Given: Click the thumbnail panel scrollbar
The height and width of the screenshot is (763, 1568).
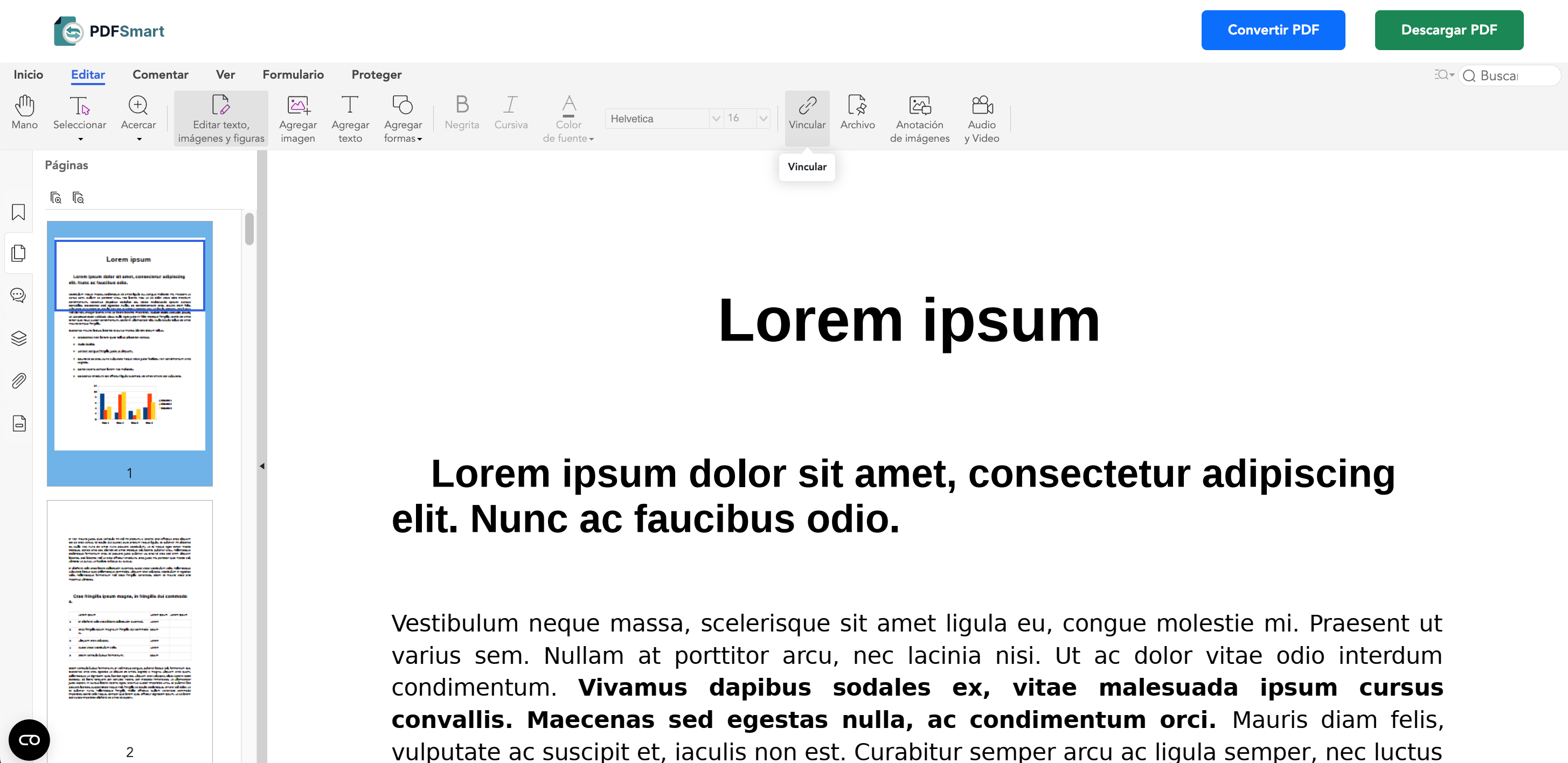Looking at the screenshot, I should tap(249, 228).
